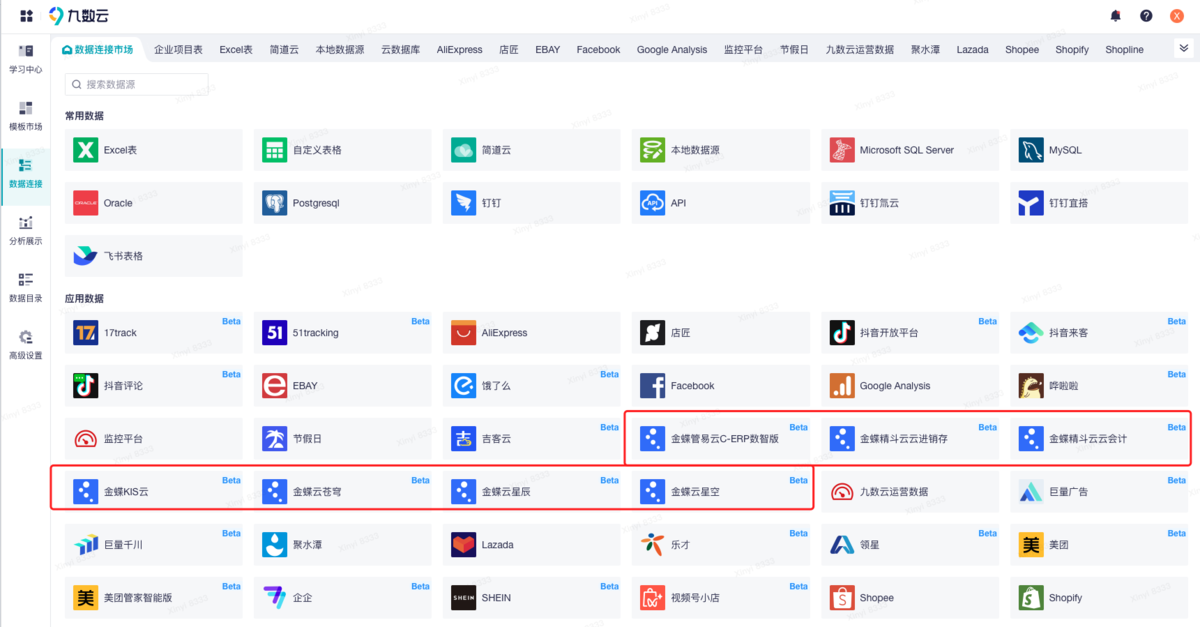Select the 饿了么 card
Image resolution: width=1200 pixels, height=627 pixels.
pos(532,386)
